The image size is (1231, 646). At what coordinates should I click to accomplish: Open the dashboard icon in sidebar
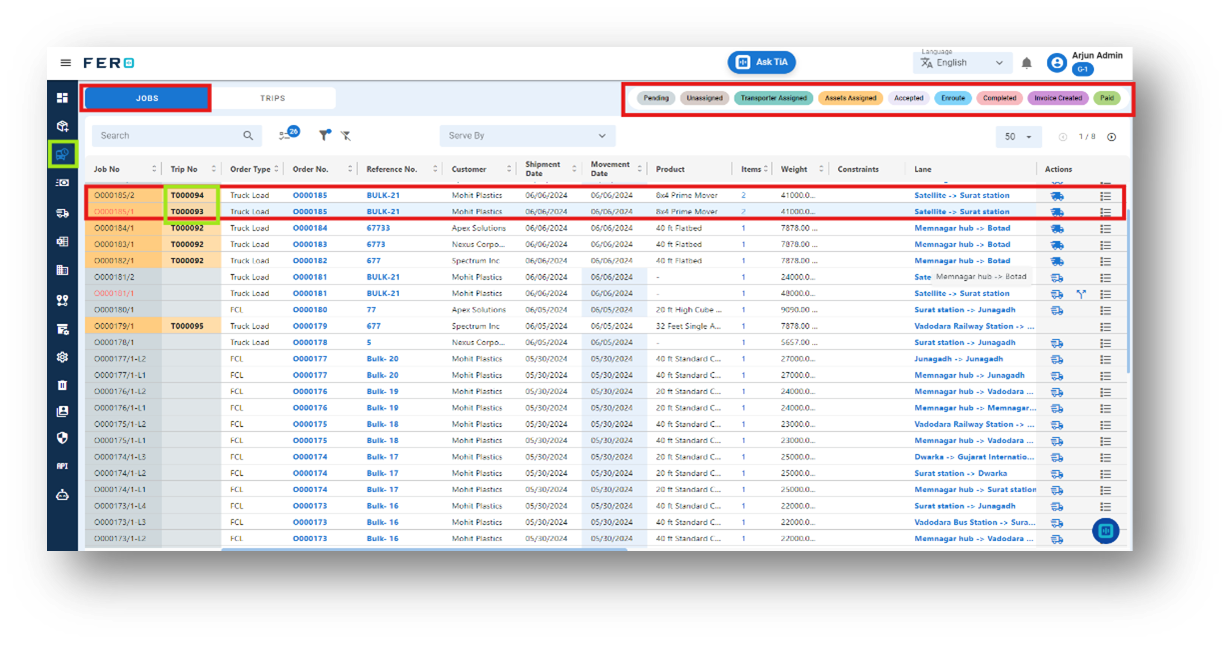tap(62, 98)
